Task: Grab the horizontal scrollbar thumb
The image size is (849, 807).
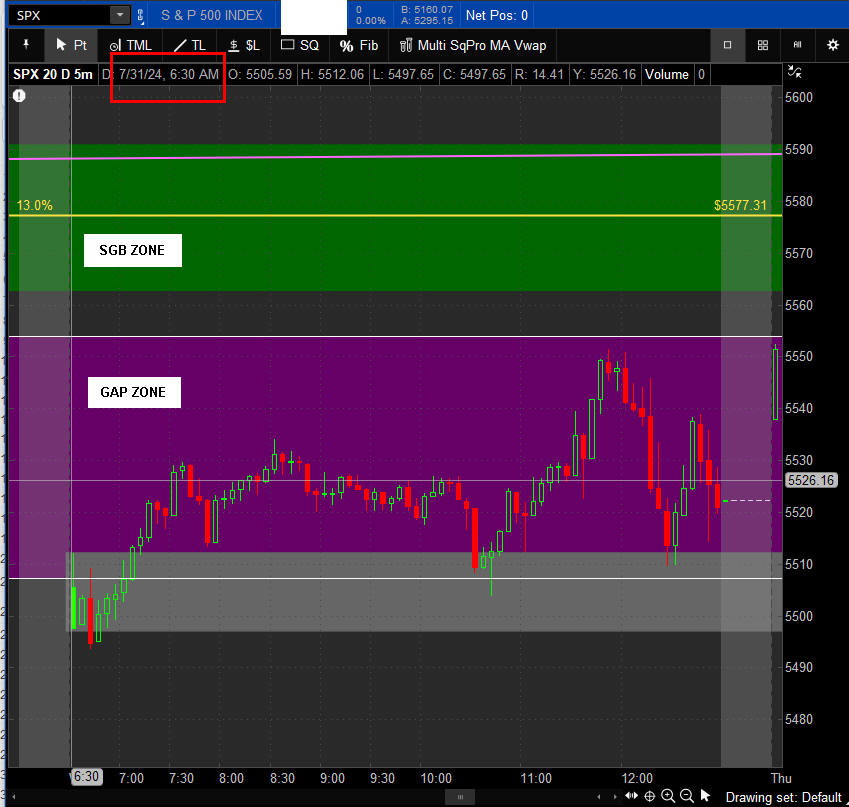Action: (x=460, y=797)
